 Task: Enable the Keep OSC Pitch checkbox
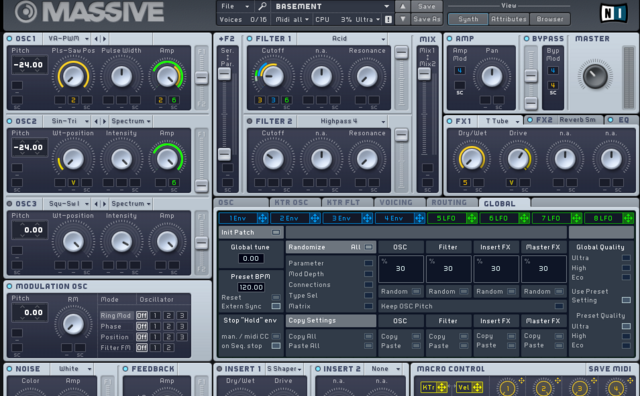[559, 306]
